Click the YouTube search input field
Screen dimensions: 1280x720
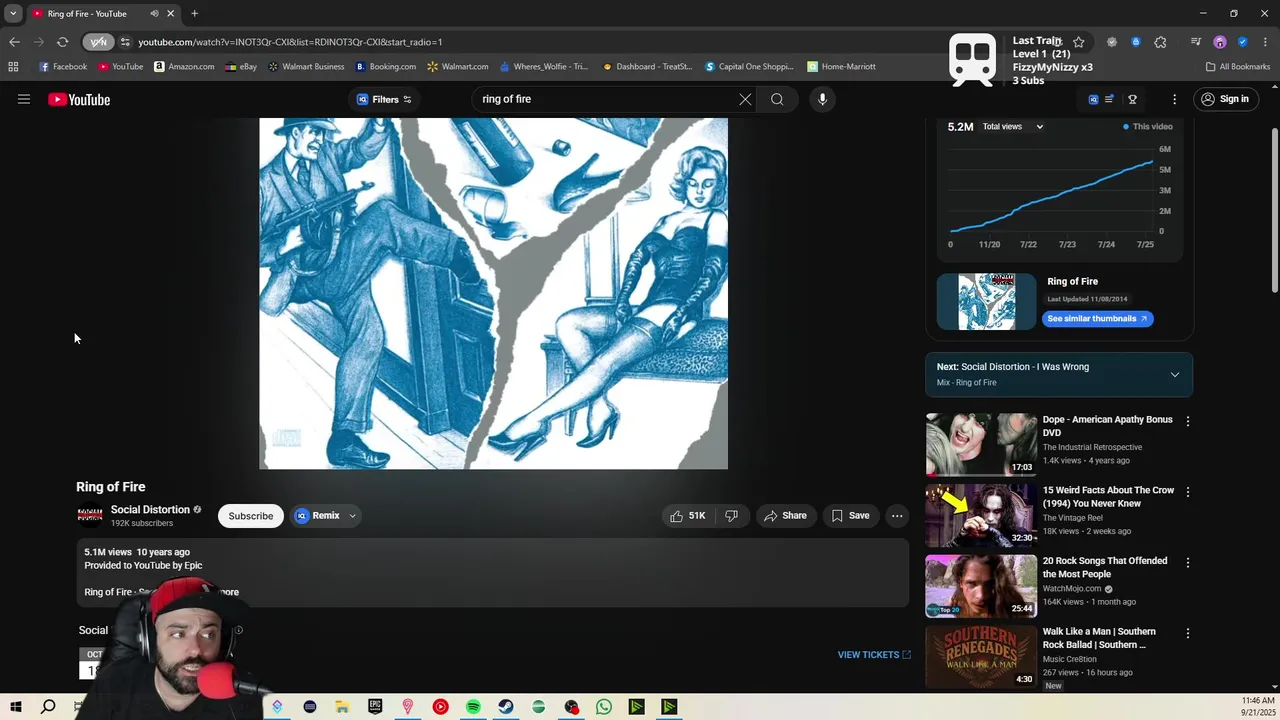pos(605,99)
